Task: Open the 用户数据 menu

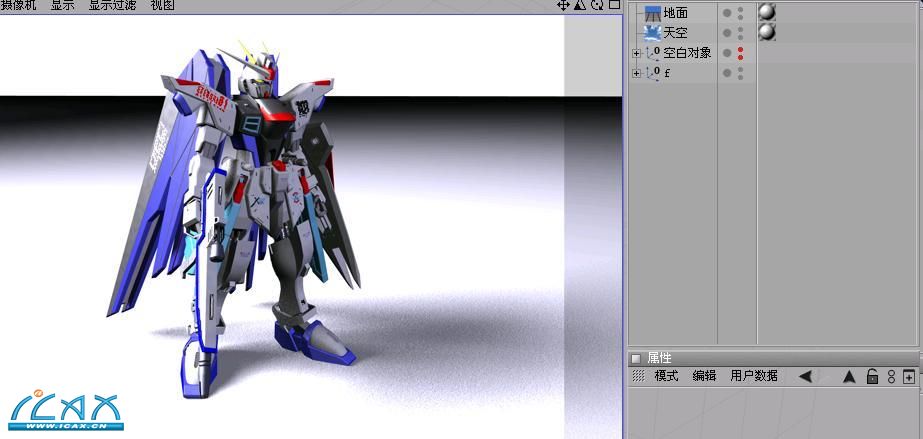Action: point(754,376)
